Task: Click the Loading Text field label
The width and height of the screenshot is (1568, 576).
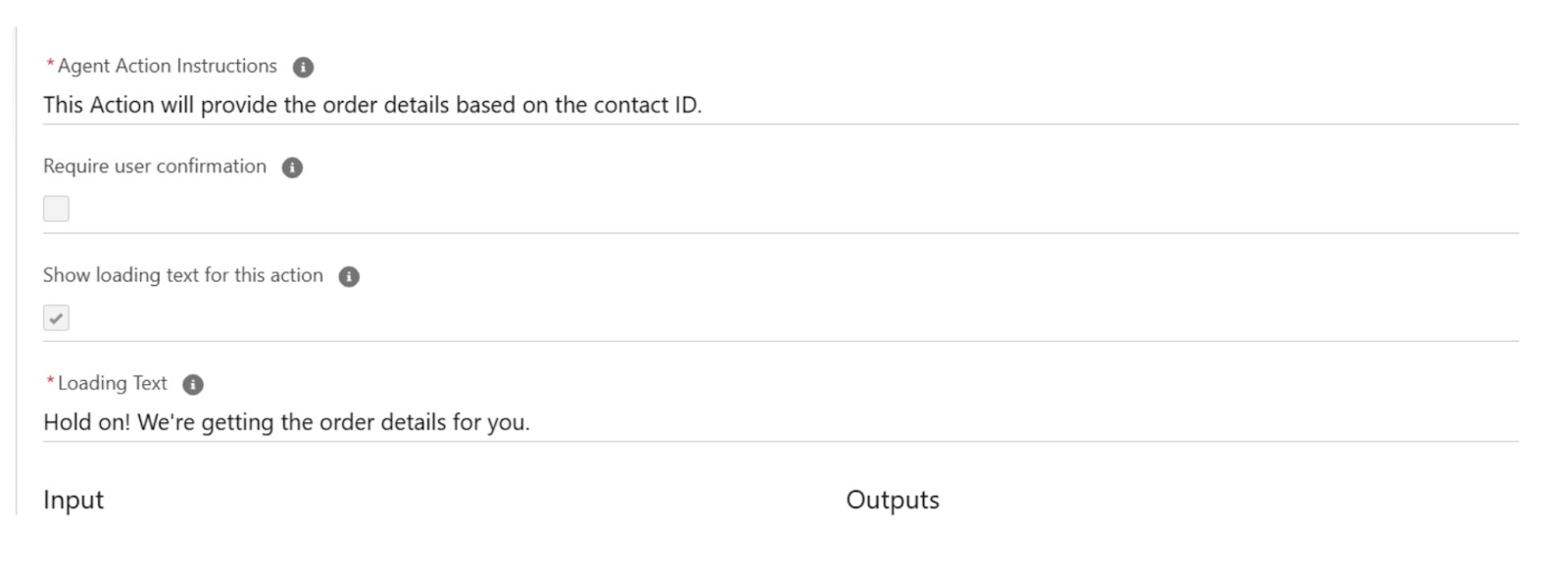Action: [112, 383]
